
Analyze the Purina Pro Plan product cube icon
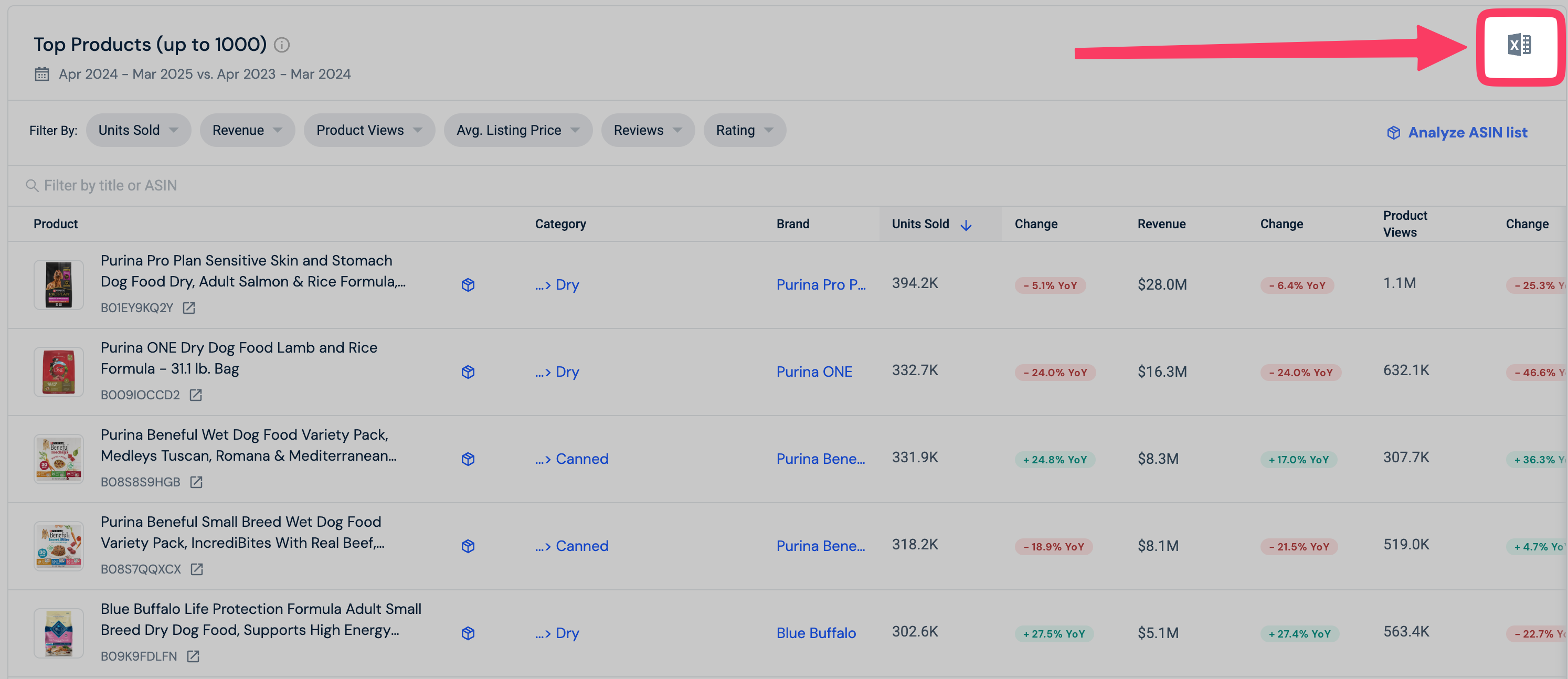point(468,285)
